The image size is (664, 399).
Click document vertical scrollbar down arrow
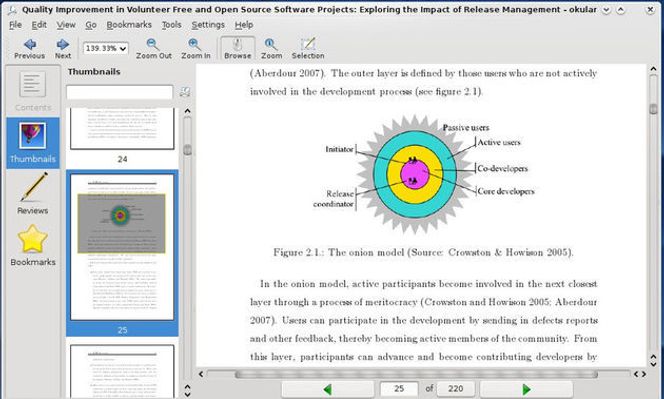coord(653,364)
